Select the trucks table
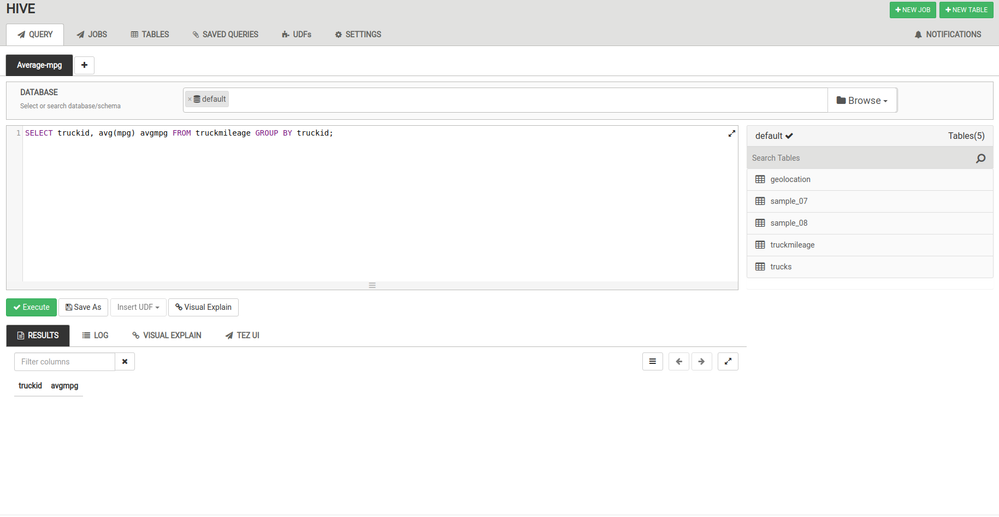Screen dimensions: 999x517 coord(870,266)
